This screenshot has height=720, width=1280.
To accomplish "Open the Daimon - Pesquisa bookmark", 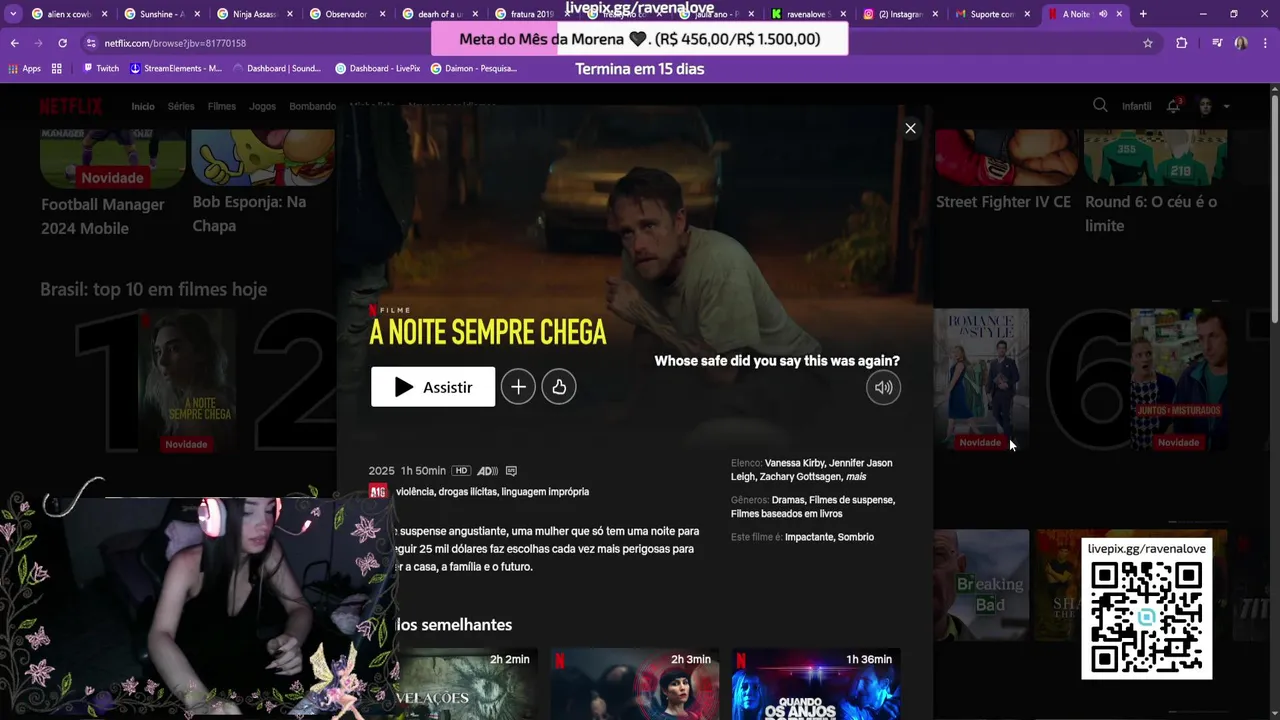I will (474, 68).
